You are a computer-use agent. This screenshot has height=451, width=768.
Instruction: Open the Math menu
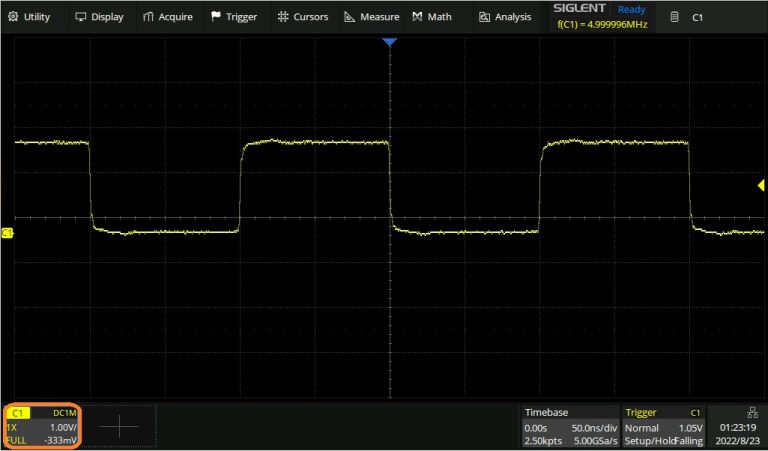click(x=432, y=17)
